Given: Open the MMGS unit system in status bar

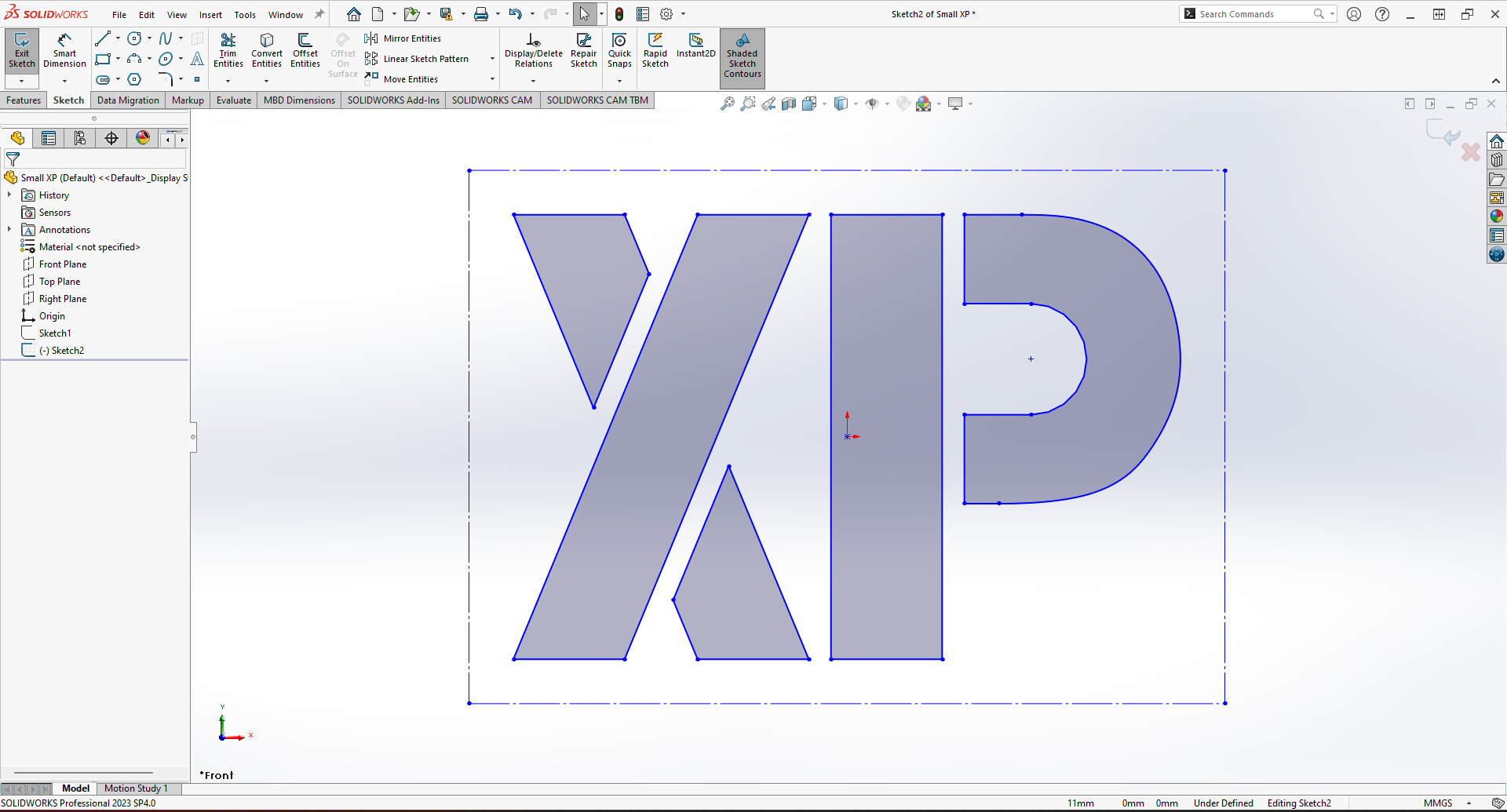Looking at the screenshot, I should tap(1438, 803).
